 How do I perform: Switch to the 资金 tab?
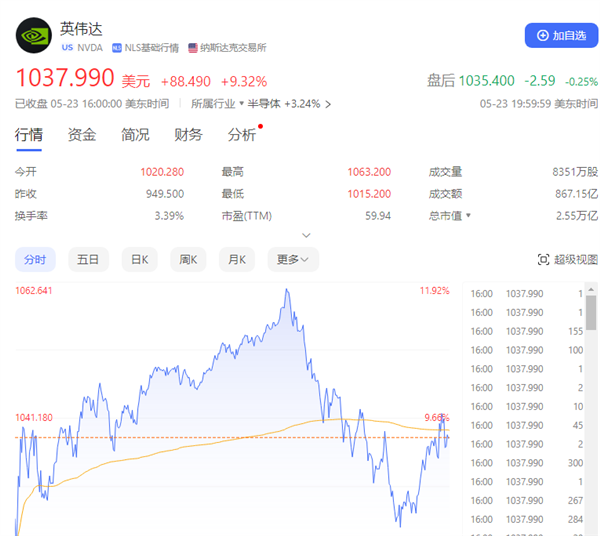click(82, 135)
